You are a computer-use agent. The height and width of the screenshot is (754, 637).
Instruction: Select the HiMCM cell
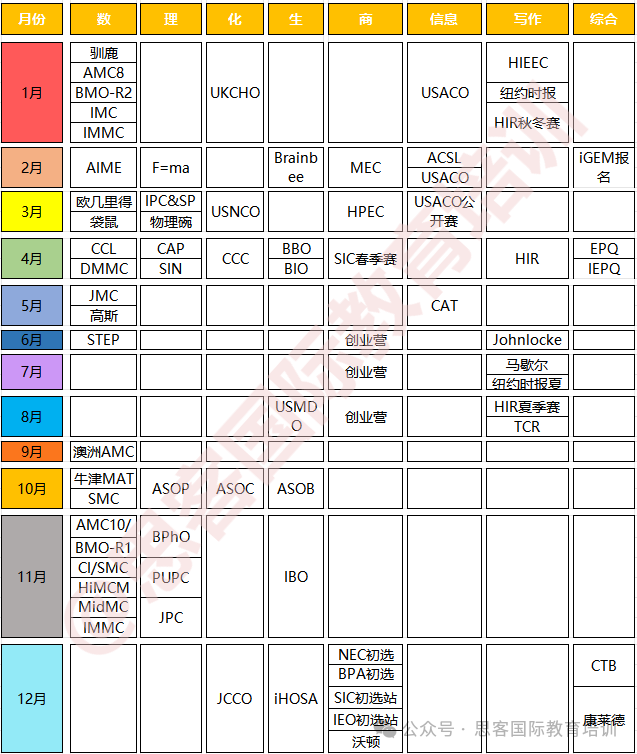[103, 588]
